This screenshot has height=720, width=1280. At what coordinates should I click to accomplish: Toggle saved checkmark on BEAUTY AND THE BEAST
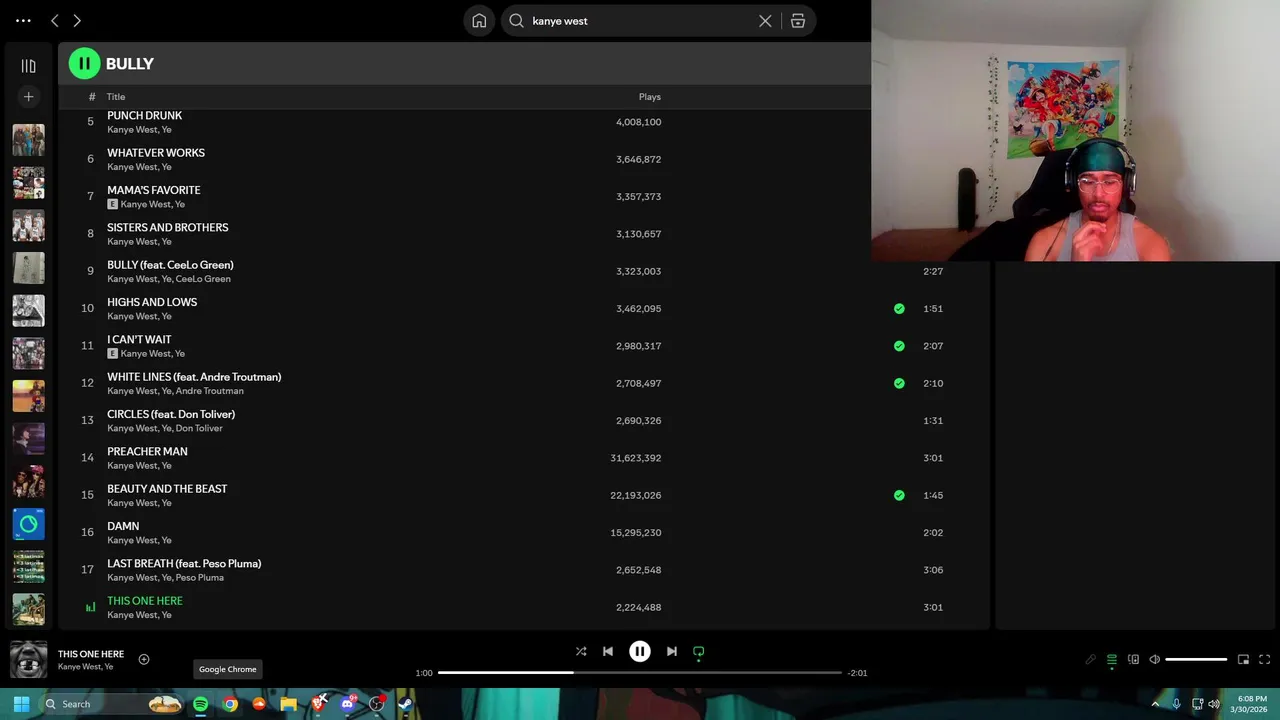[899, 495]
